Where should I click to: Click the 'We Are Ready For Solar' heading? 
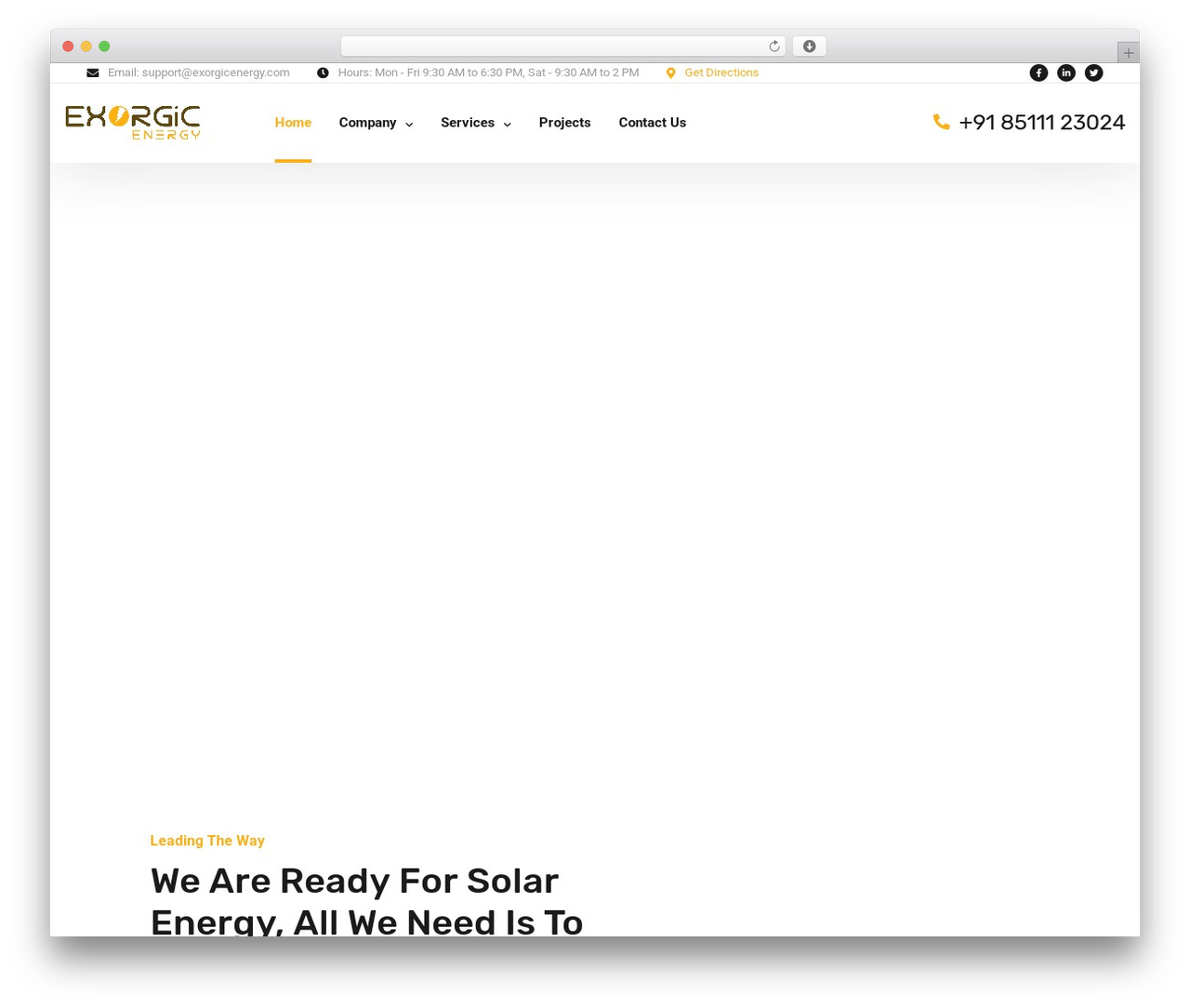354,881
